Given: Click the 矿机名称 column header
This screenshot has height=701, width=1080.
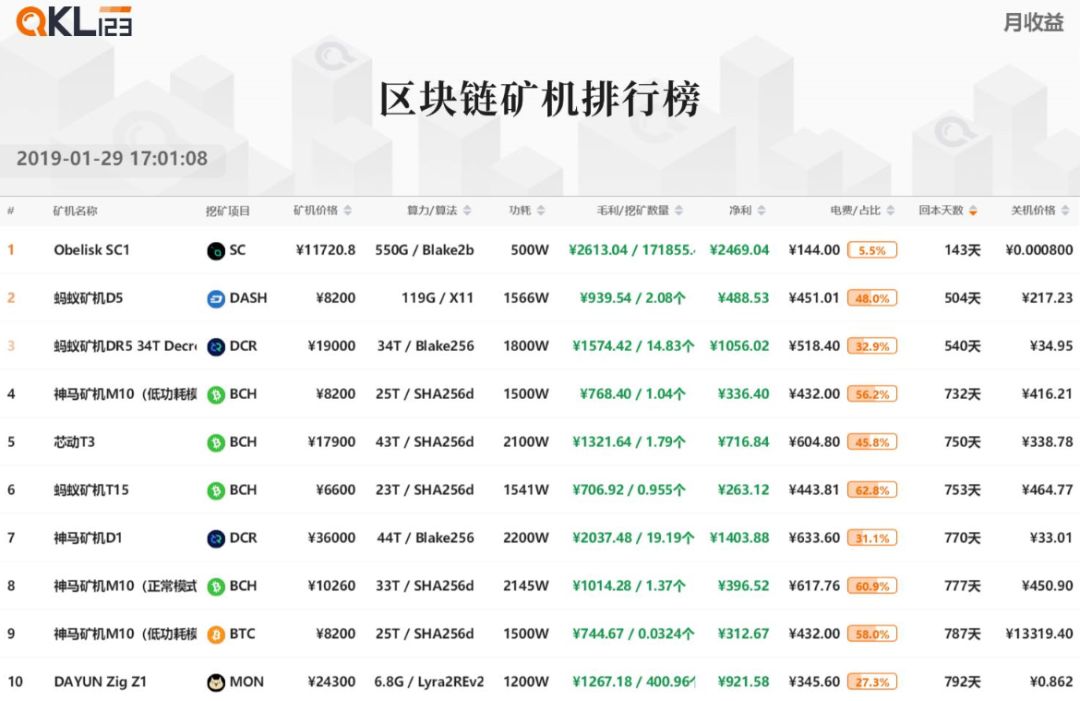Looking at the screenshot, I should (x=75, y=211).
